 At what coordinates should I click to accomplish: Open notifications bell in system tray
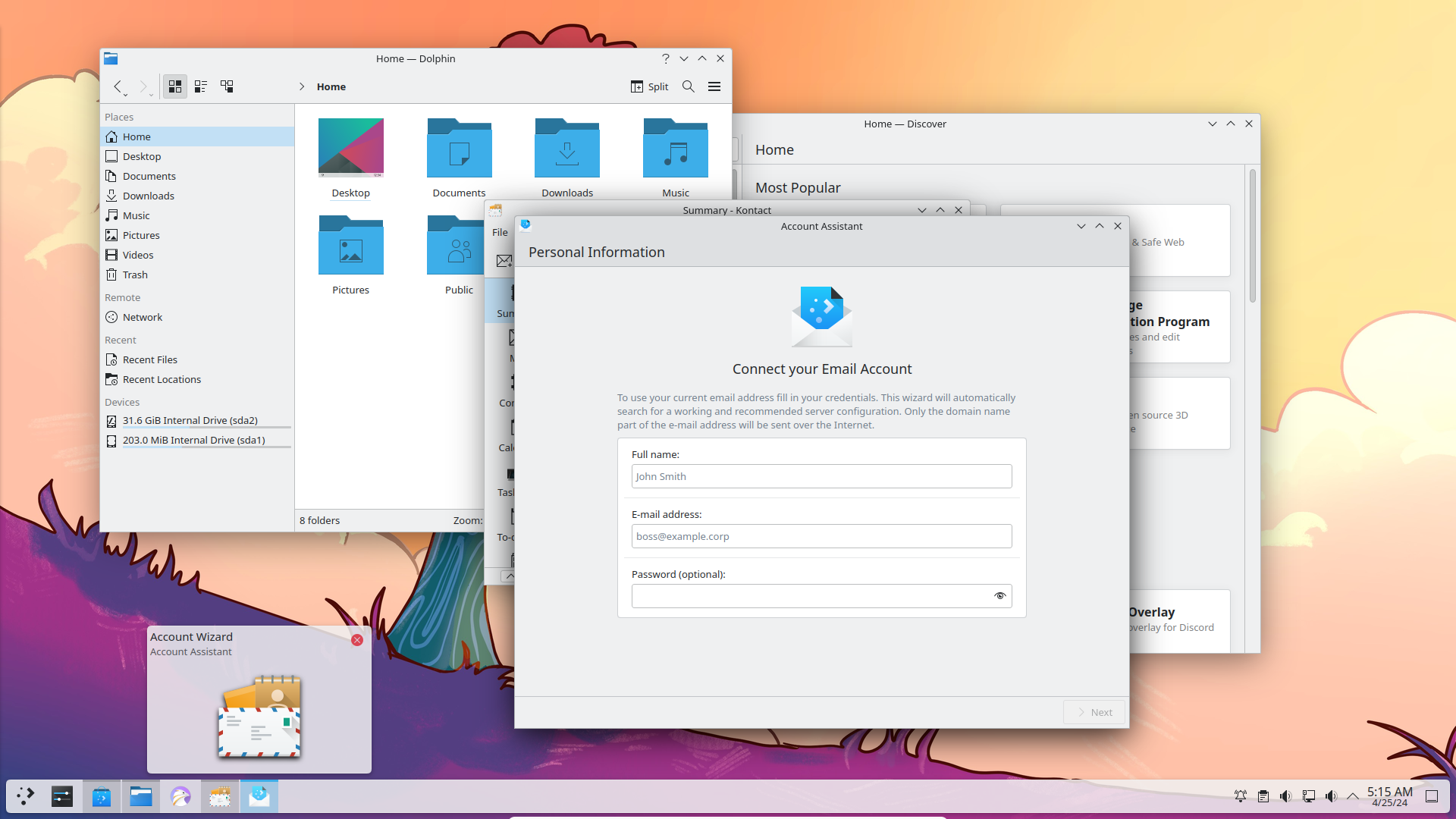click(x=1241, y=796)
